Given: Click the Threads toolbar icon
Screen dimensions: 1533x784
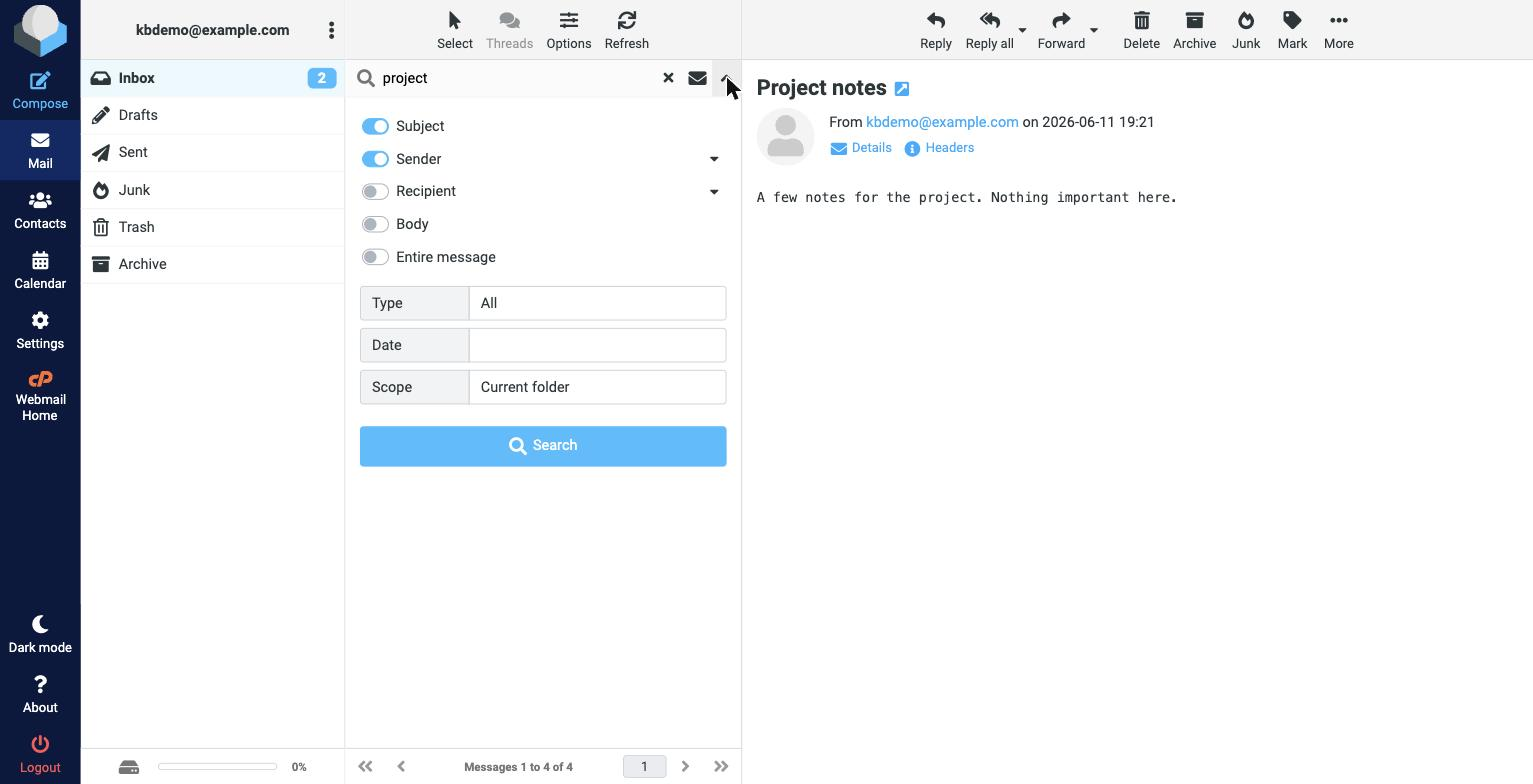Looking at the screenshot, I should (x=509, y=30).
